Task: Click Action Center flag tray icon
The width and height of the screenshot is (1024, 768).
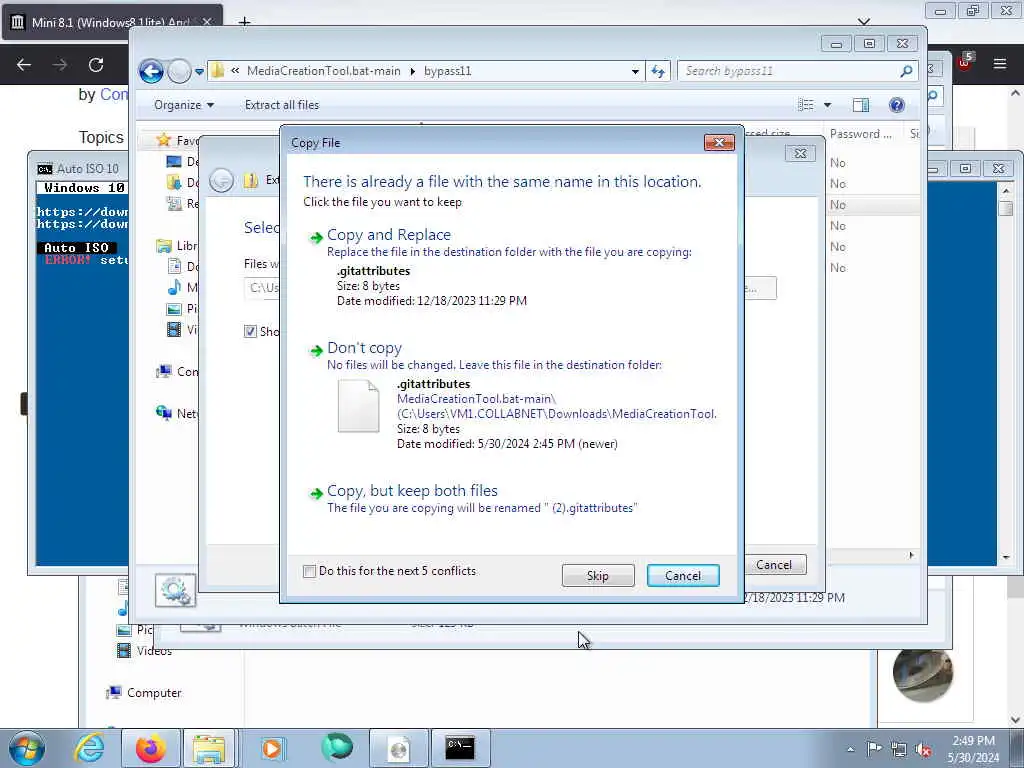Action: point(874,749)
